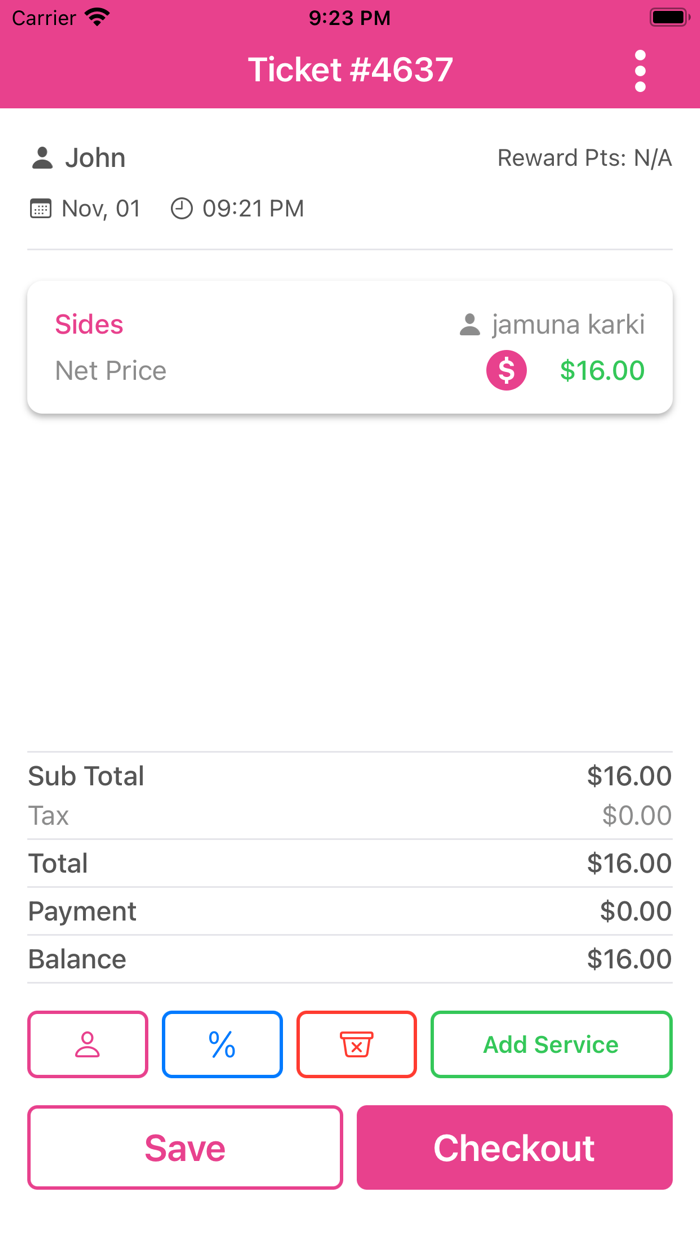Select the Reward Pts: N/A label
700x1244 pixels.
586,157
